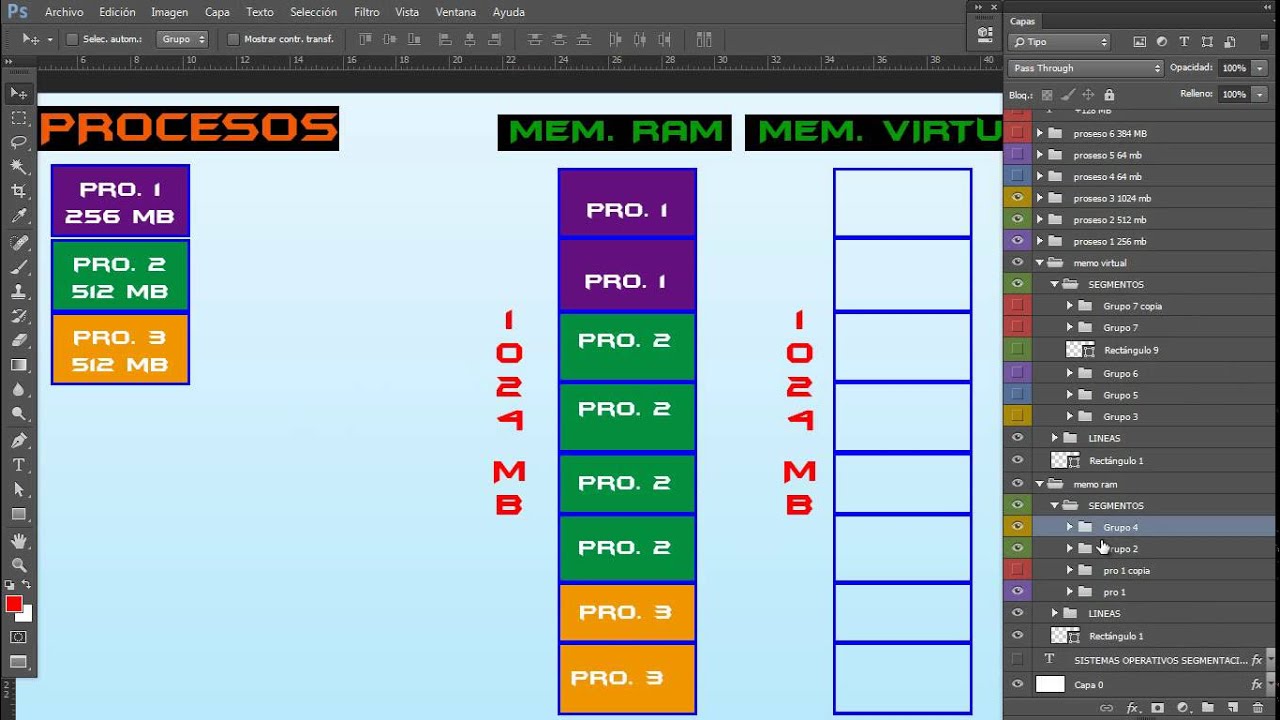Select the Capas panel tab
Image resolution: width=1280 pixels, height=720 pixels.
tap(1023, 21)
